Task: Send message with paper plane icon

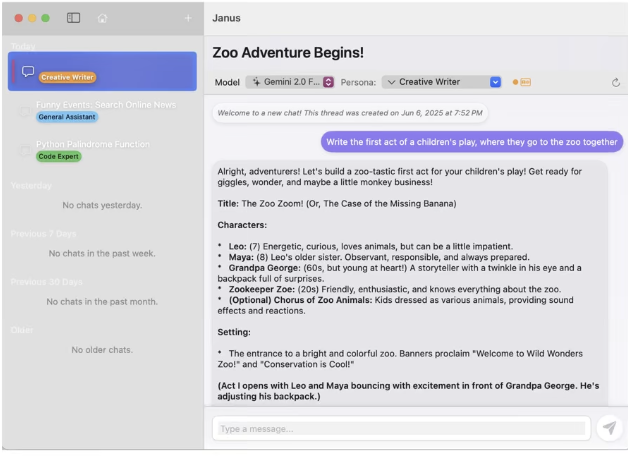Action: (x=608, y=428)
